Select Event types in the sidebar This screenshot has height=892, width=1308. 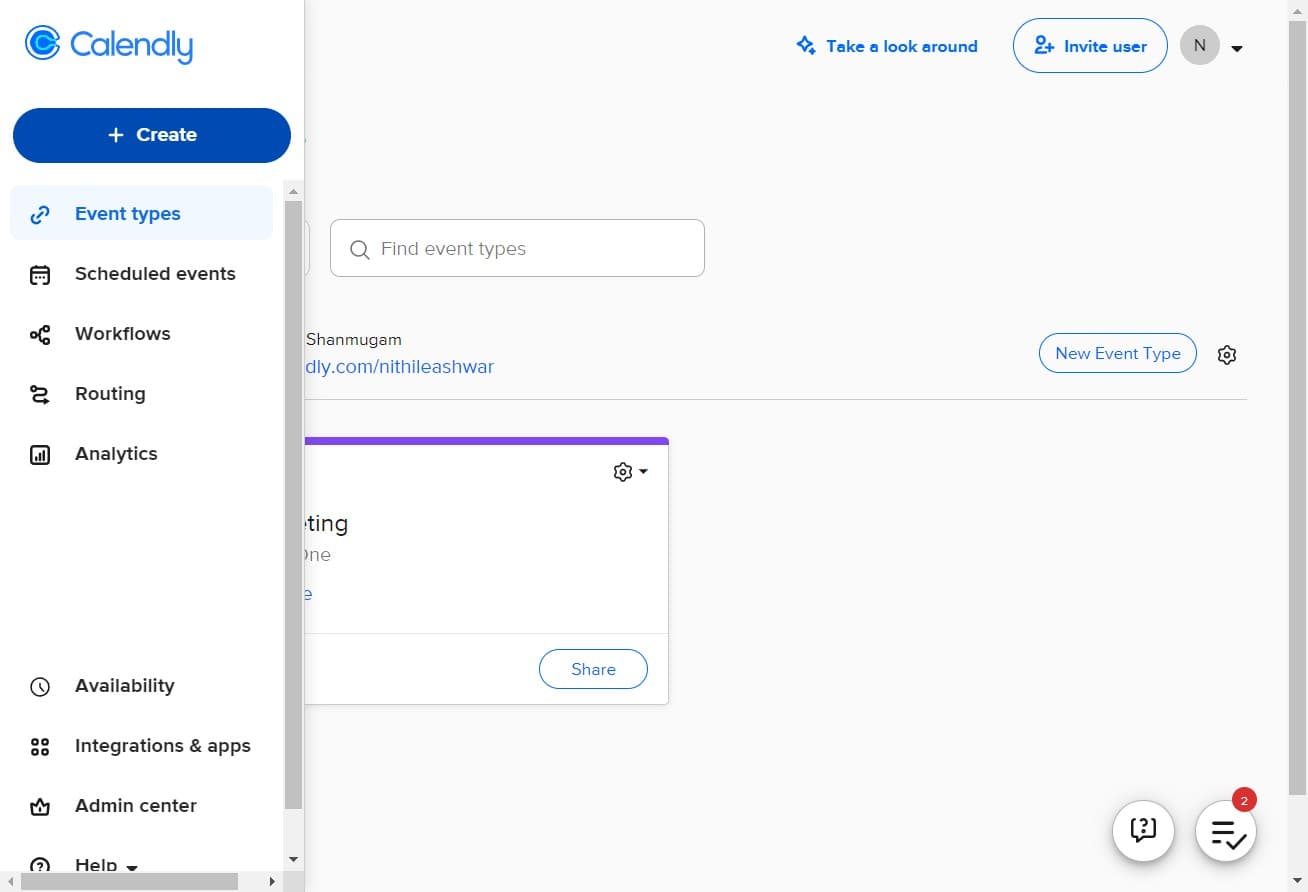tap(127, 214)
